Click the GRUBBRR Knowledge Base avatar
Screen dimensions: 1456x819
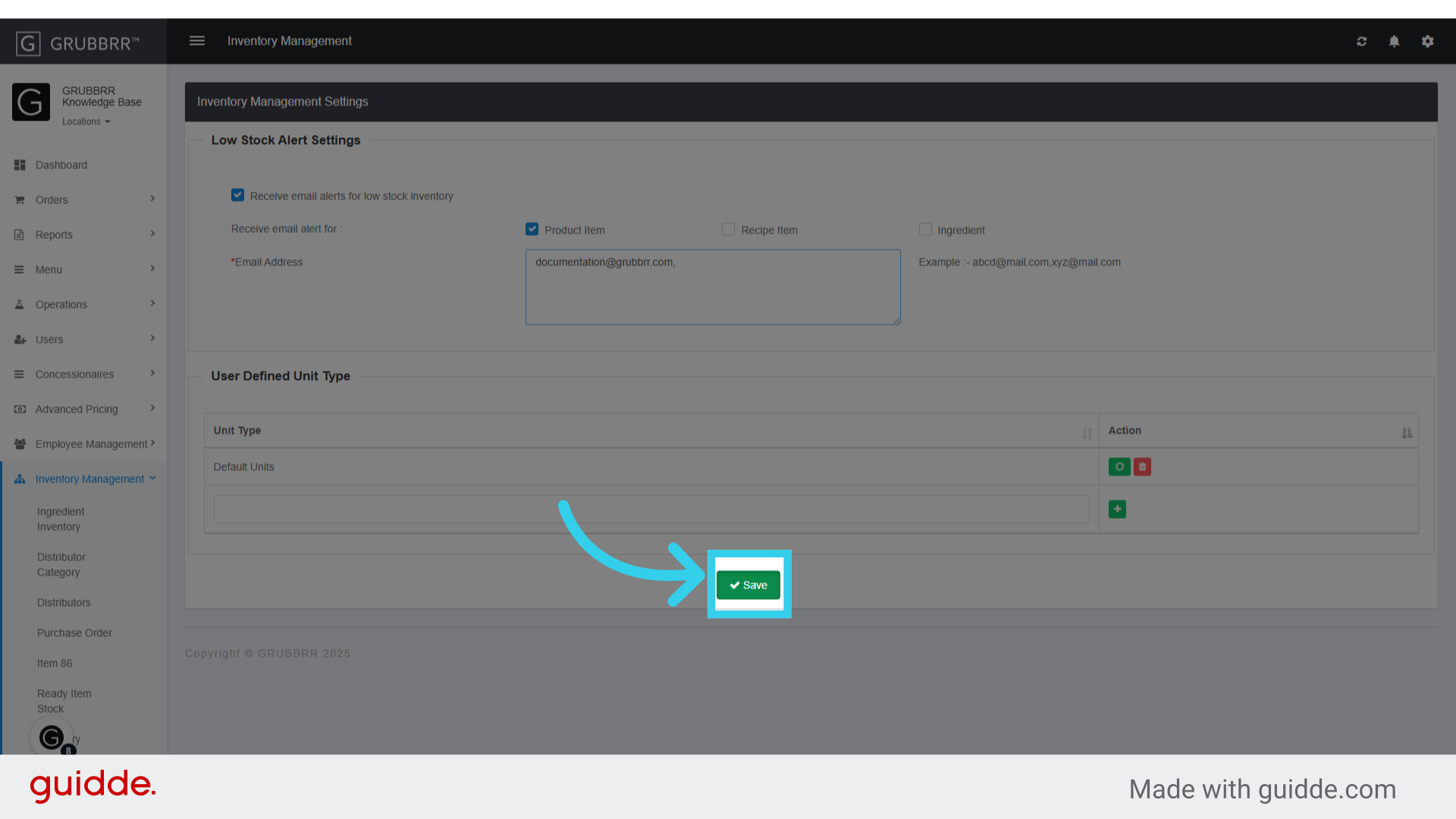31,102
